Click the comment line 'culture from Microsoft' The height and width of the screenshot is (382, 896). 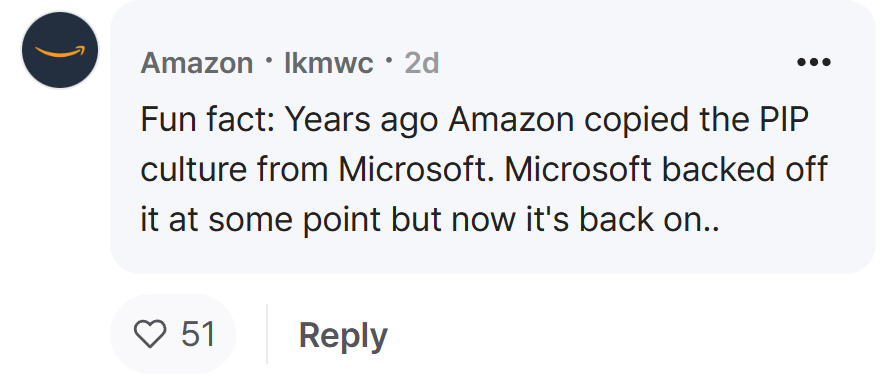point(484,170)
